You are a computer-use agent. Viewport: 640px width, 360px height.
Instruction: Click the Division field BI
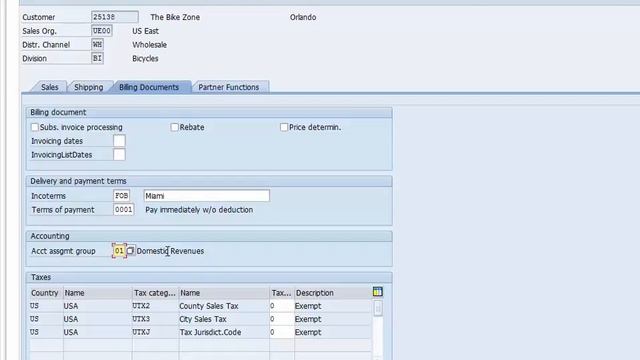coord(97,58)
